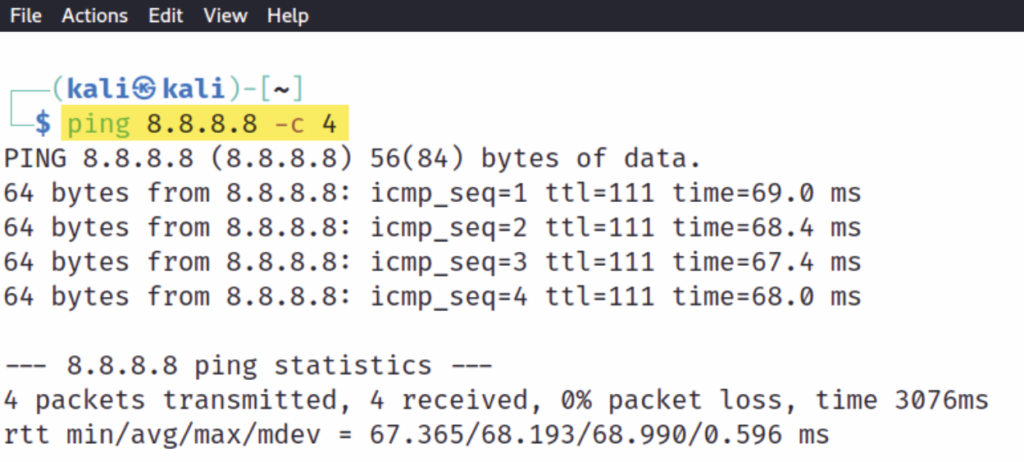
Task: Click the 8.8.8.8 ping statistics header
Action: [x=248, y=366]
